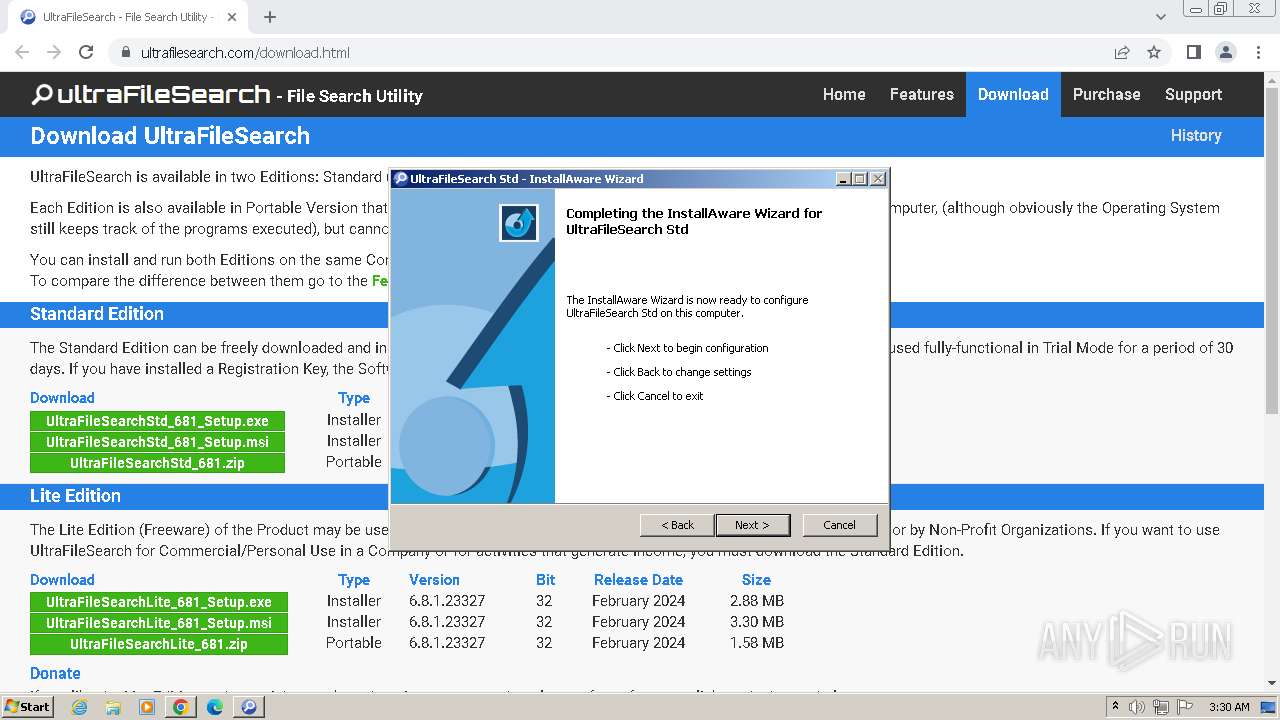Click the Donate heading
Viewport: 1280px width, 720px height.
55,674
